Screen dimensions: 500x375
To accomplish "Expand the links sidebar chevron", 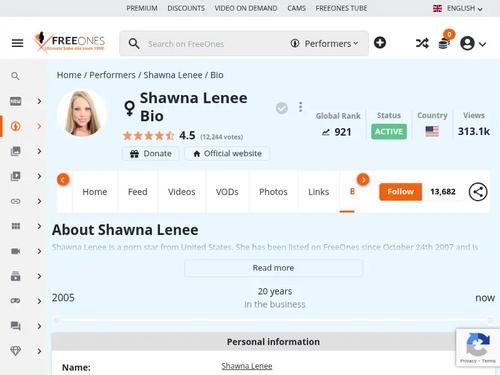I will coord(39,201).
